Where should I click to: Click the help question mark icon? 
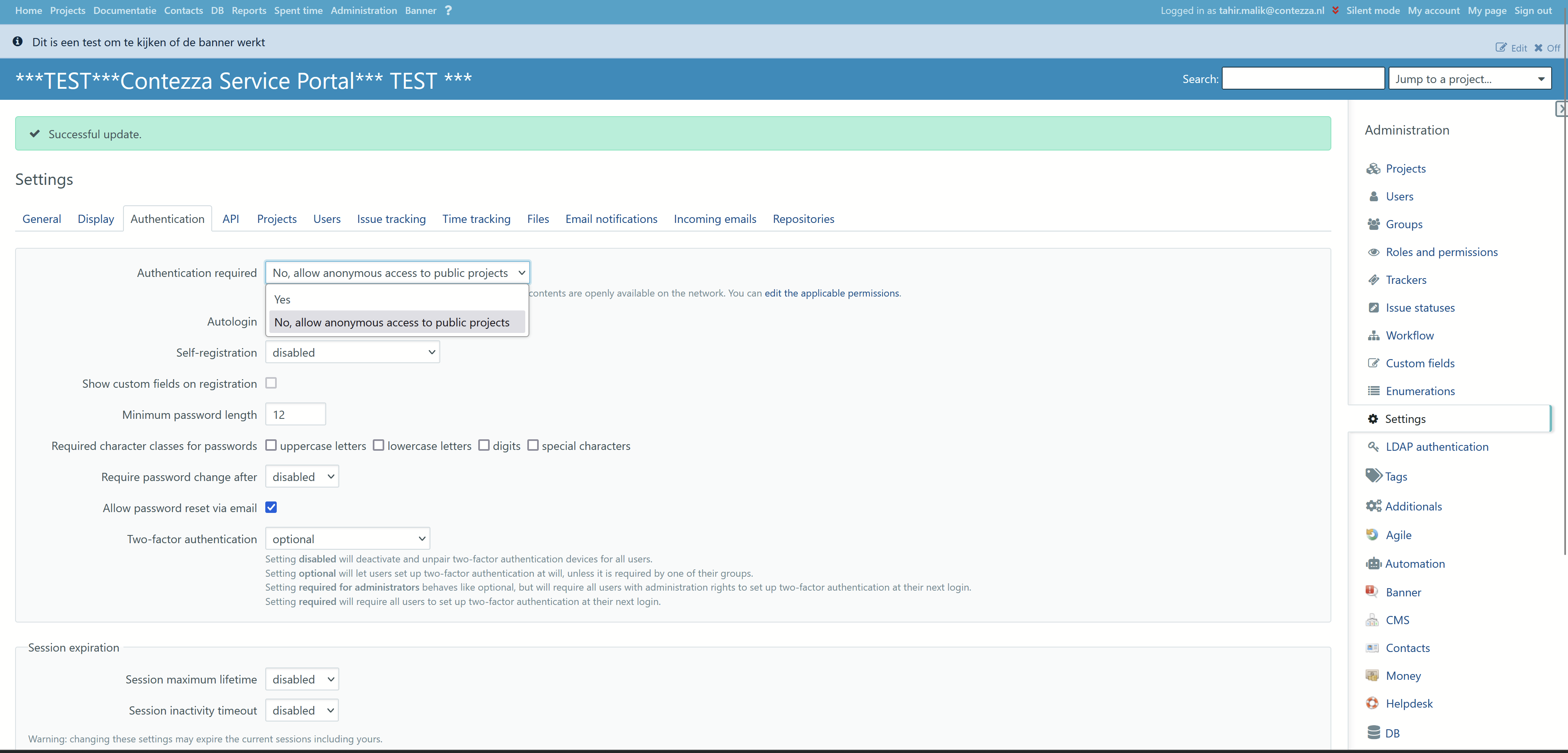[448, 10]
